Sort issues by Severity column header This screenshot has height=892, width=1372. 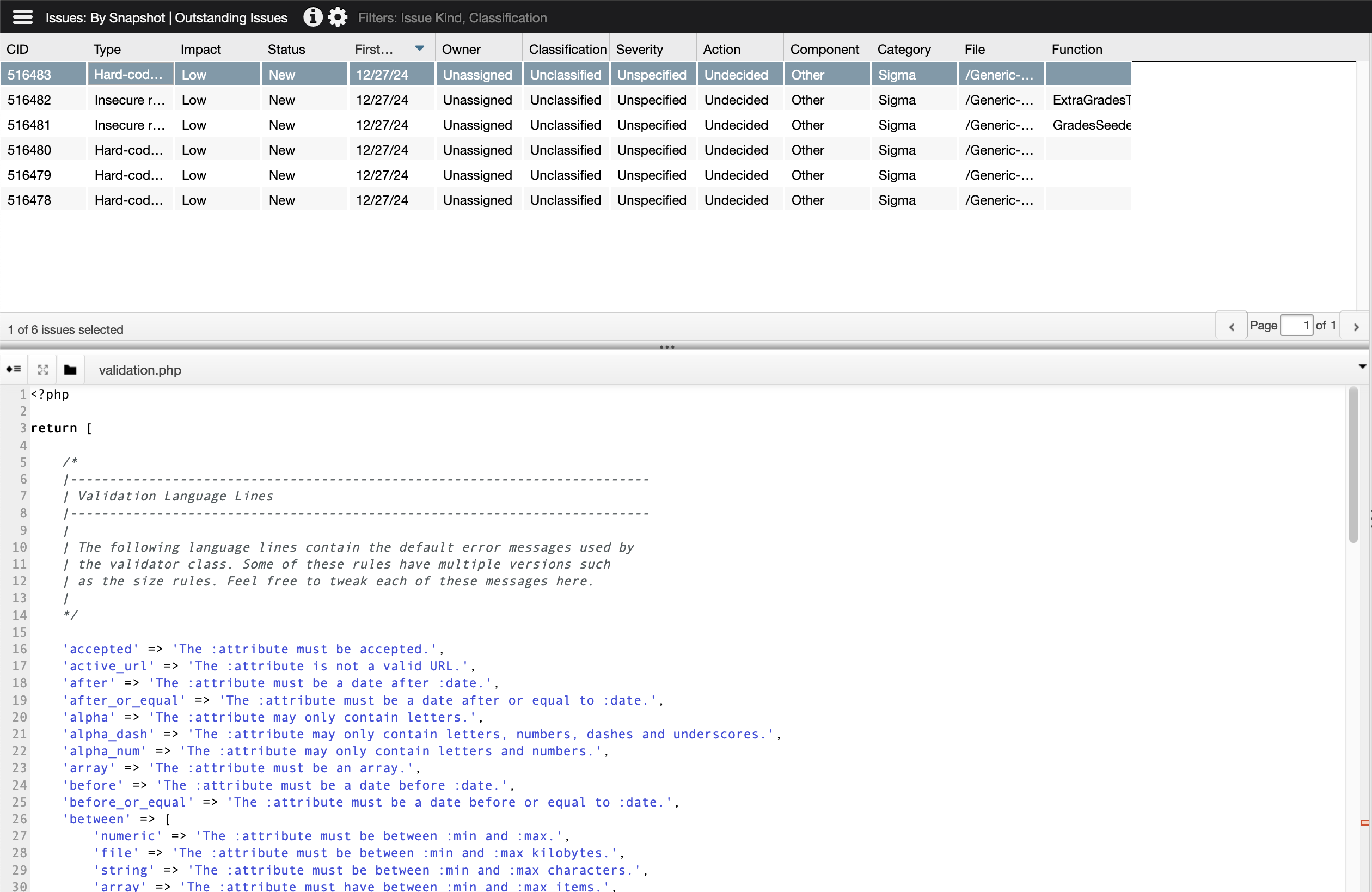pyautogui.click(x=653, y=49)
